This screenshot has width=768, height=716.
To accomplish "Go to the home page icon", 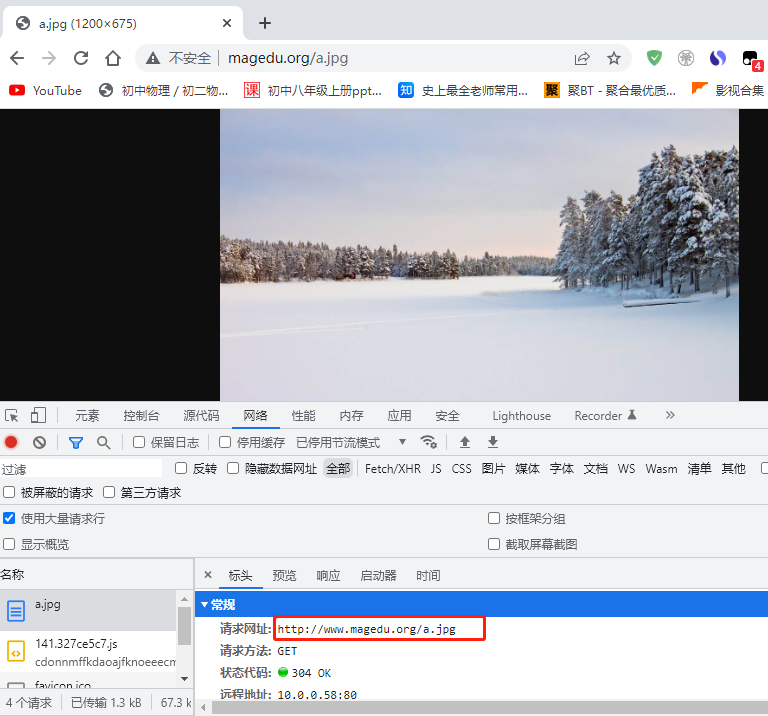I will coord(113,58).
